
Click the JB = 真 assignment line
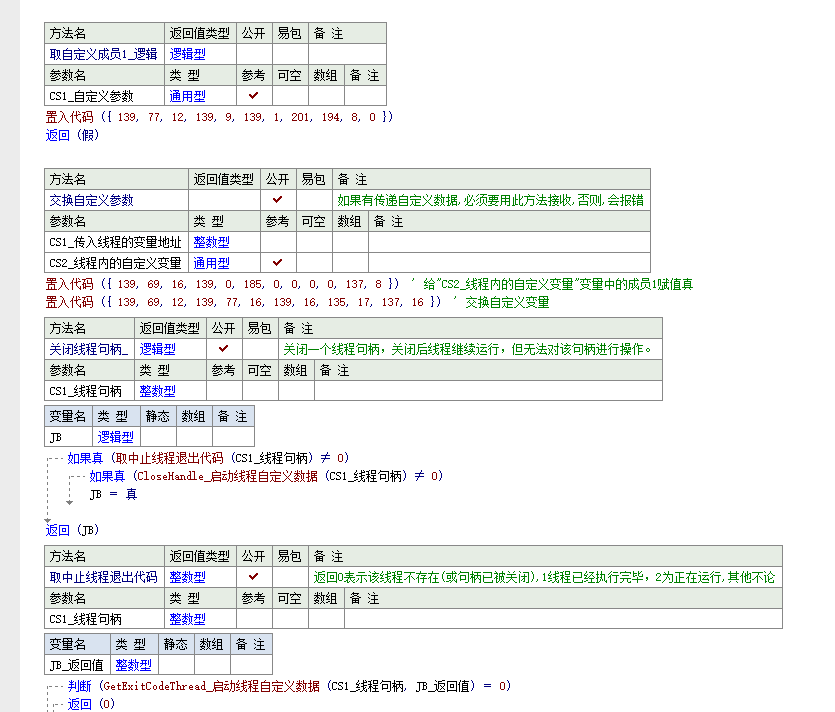coord(113,494)
